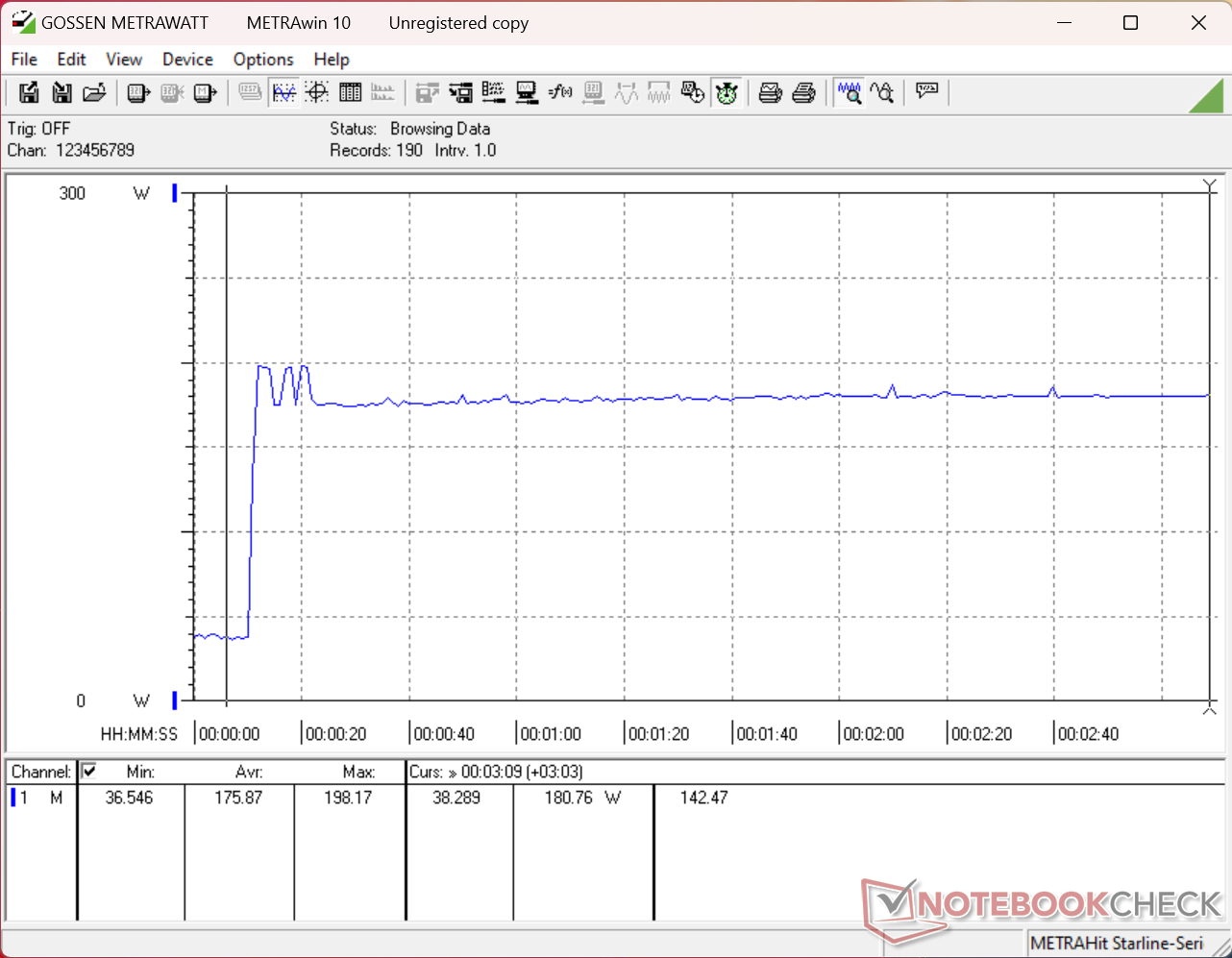Click the M device memory read icon
Image resolution: width=1232 pixels, height=958 pixels.
[205, 92]
